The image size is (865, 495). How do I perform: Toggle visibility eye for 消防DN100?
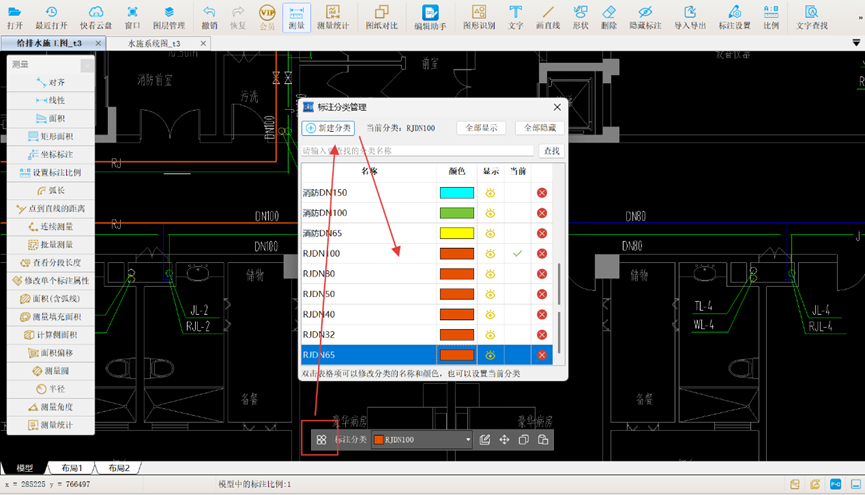[491, 213]
